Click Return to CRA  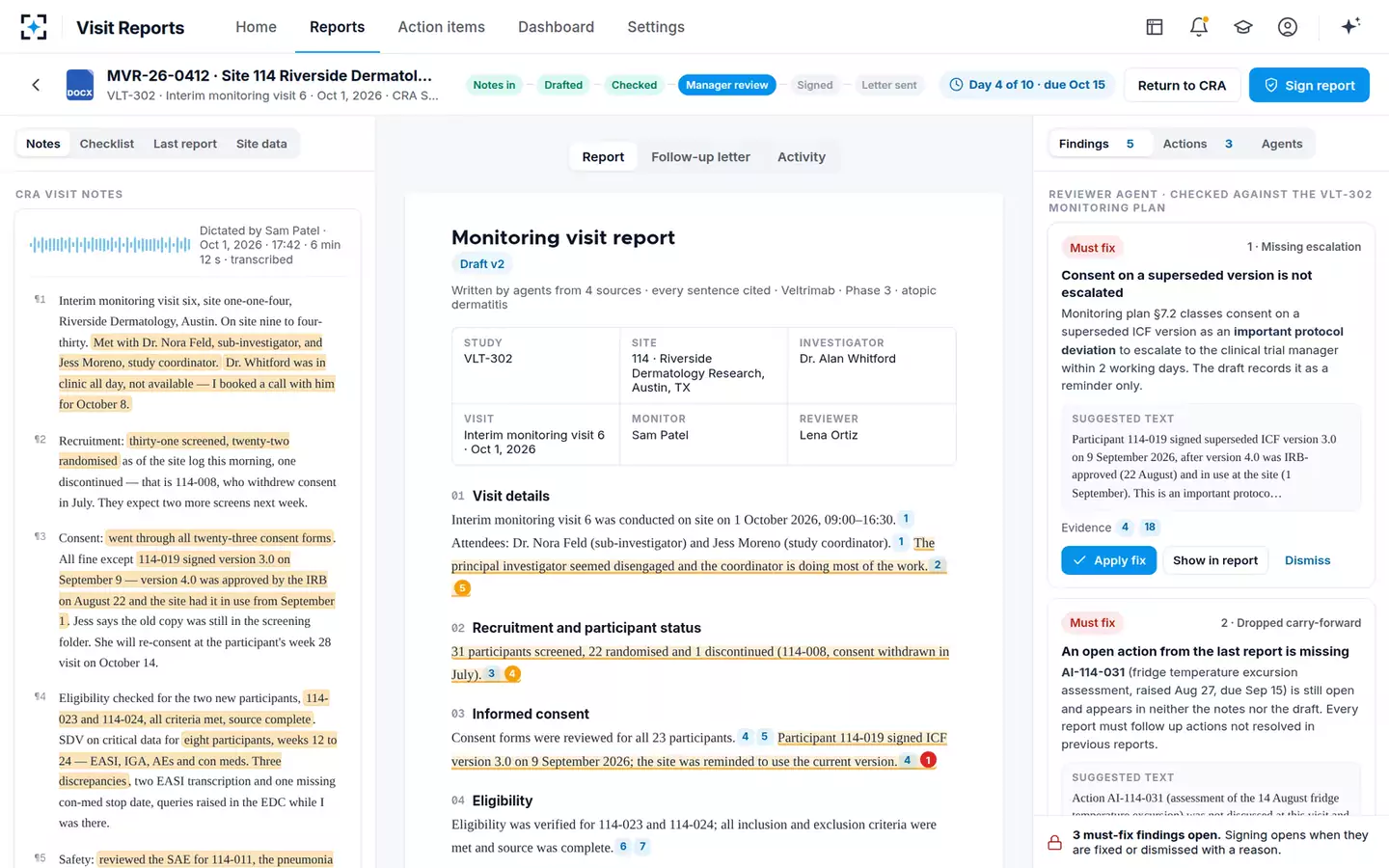1182,85
